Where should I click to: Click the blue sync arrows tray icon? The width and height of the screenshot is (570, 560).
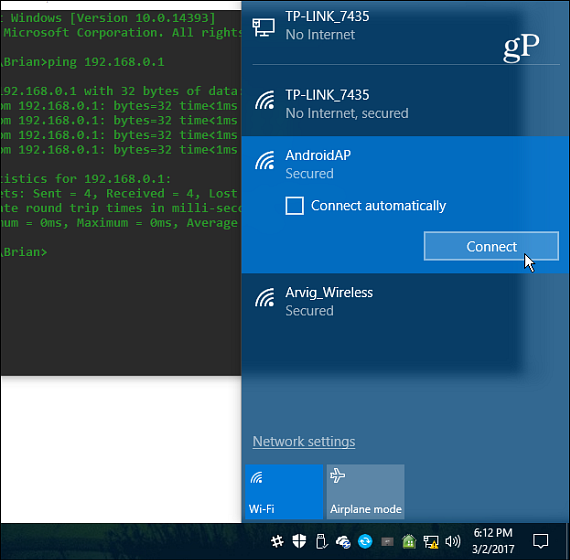[x=365, y=542]
